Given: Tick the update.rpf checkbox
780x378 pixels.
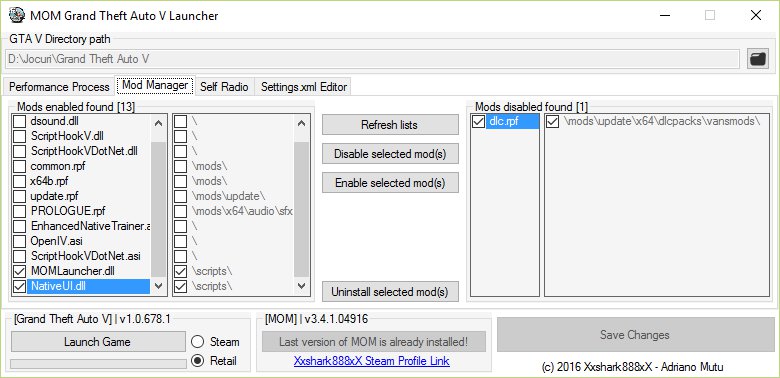Looking at the screenshot, I should (x=19, y=196).
